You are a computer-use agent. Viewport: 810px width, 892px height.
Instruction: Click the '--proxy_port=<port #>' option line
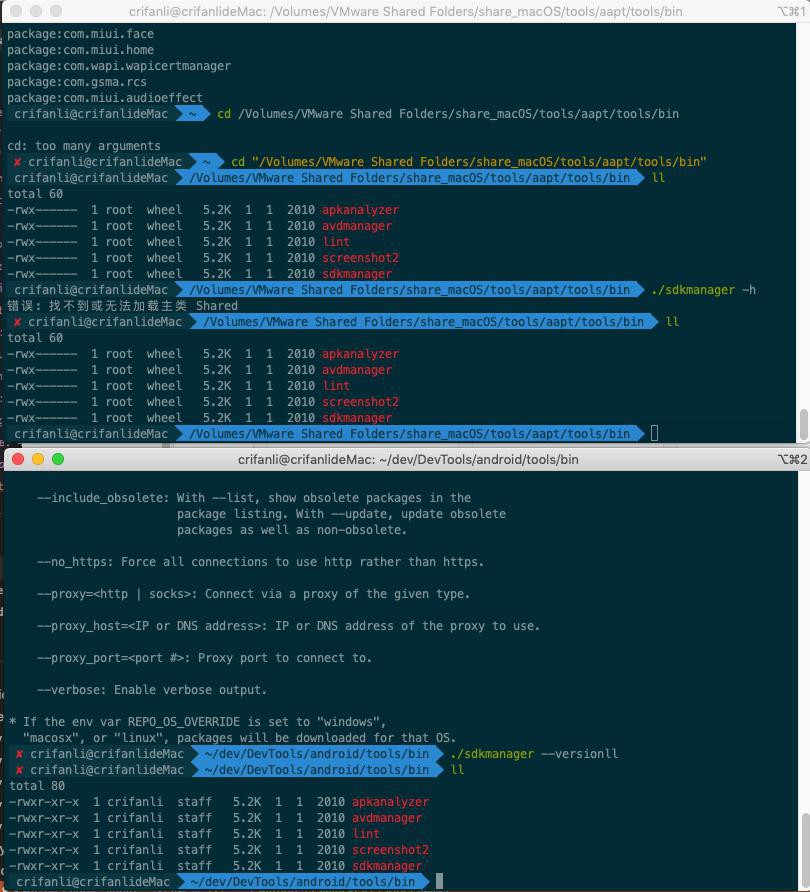204,658
